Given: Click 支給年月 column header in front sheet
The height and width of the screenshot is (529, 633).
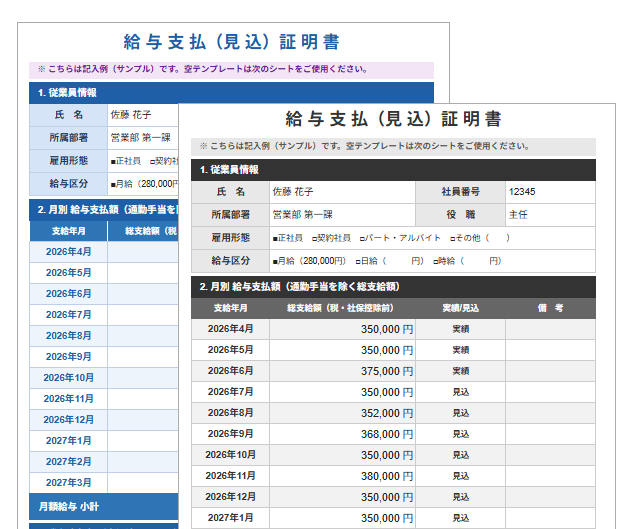Looking at the screenshot, I should [231, 308].
